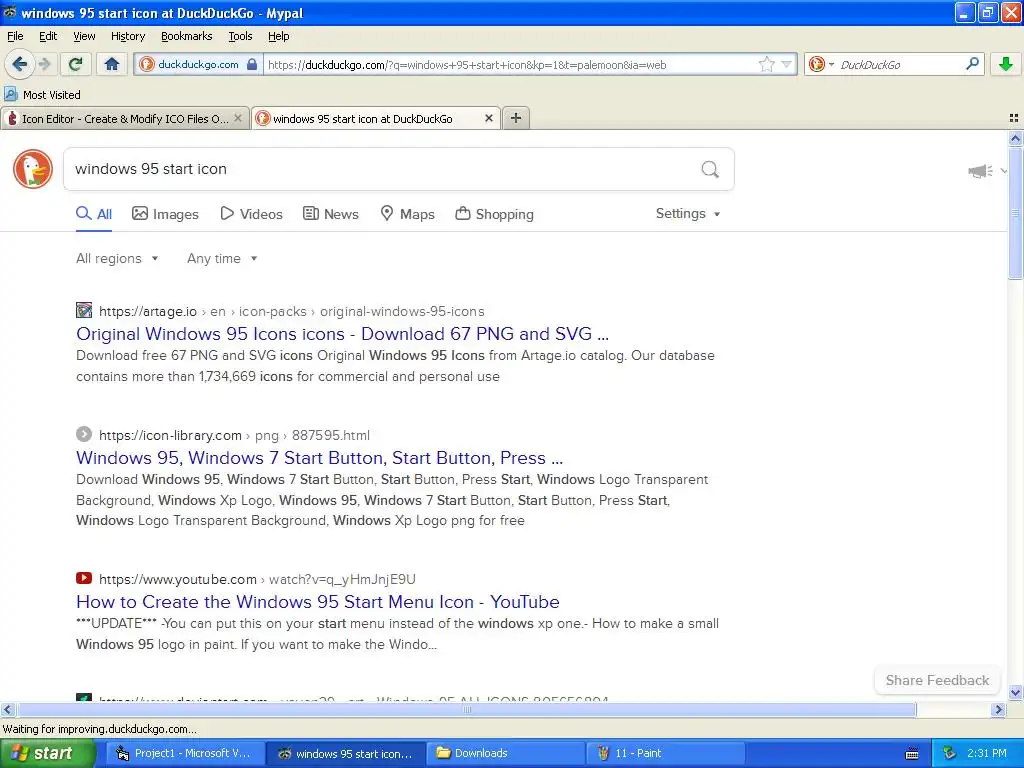Reload the page with refresh icon

76,64
